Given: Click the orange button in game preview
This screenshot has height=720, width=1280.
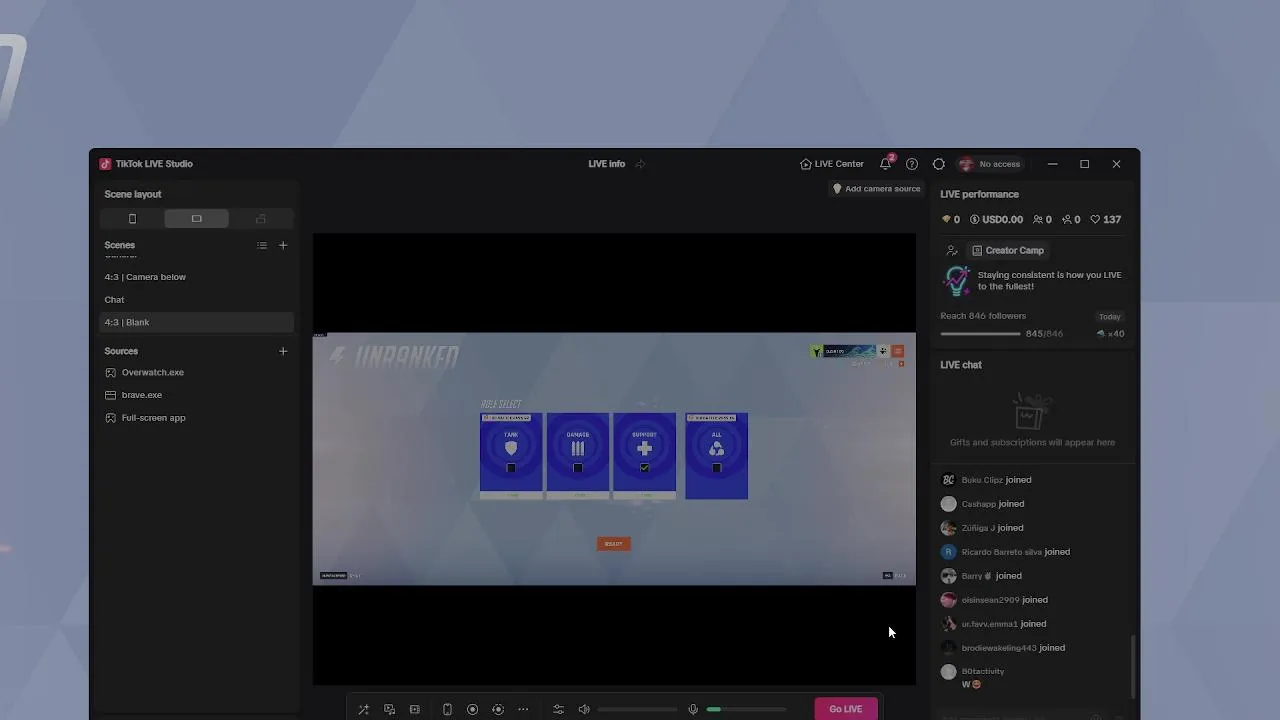Looking at the screenshot, I should click(x=614, y=544).
